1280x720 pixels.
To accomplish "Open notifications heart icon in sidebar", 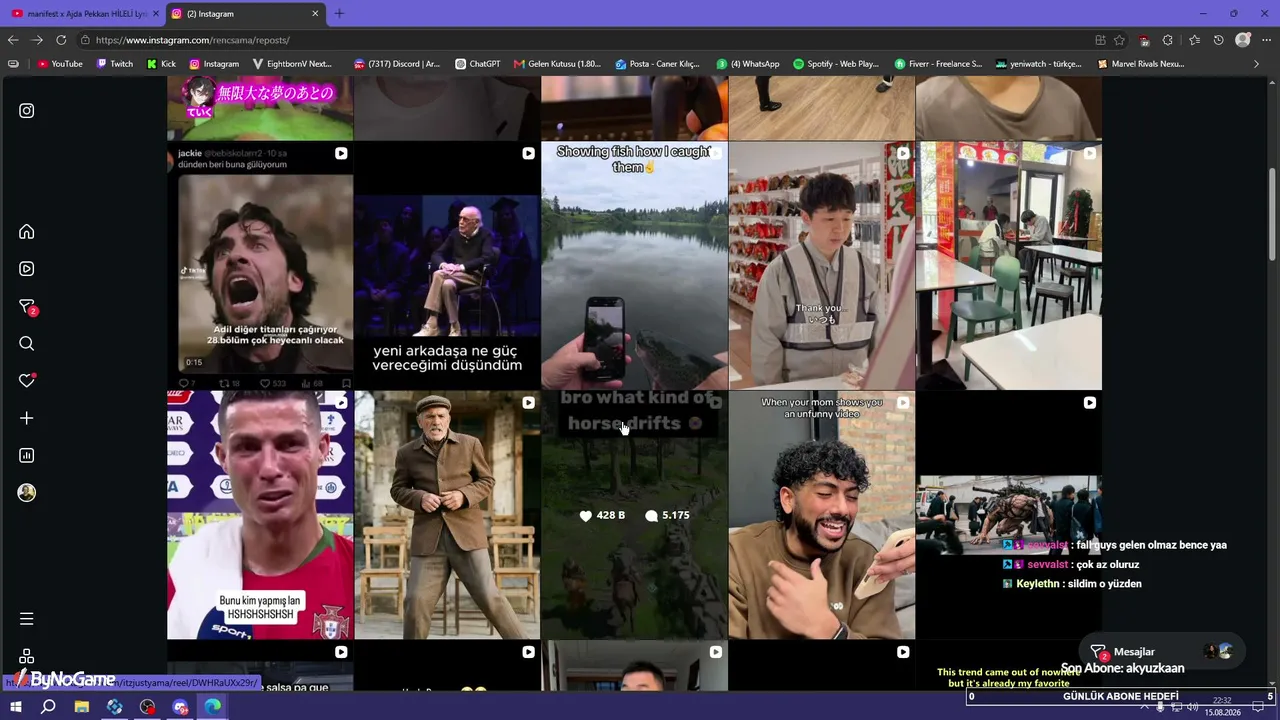I will (27, 381).
